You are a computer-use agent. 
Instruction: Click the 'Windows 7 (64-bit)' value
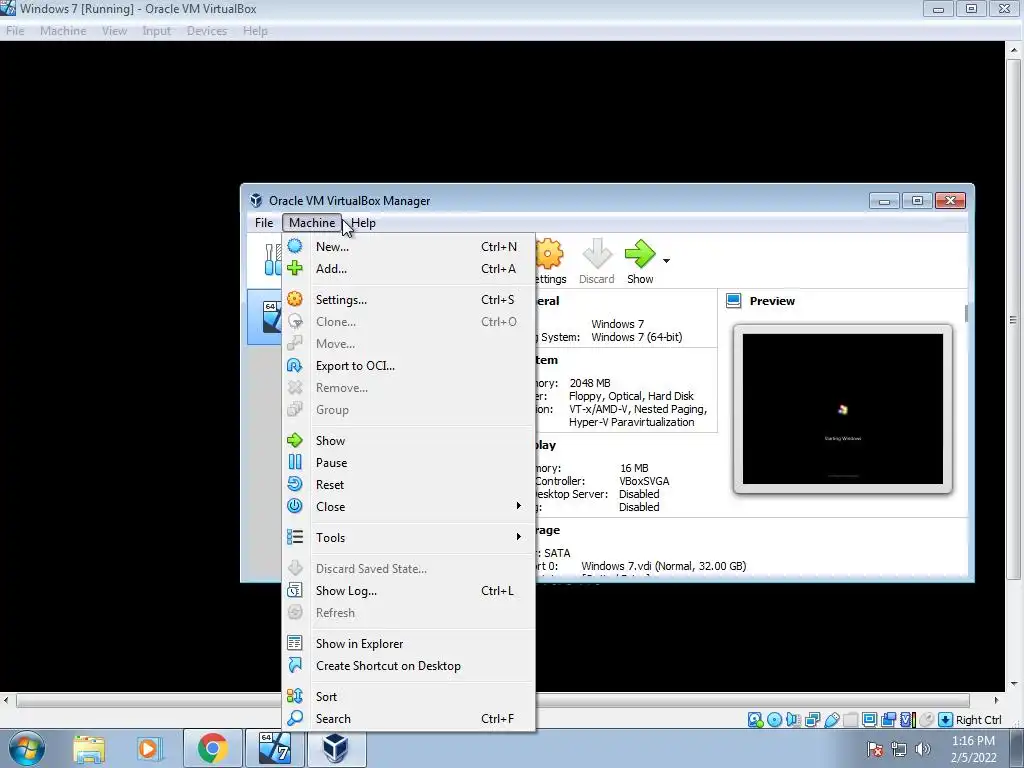coord(637,337)
